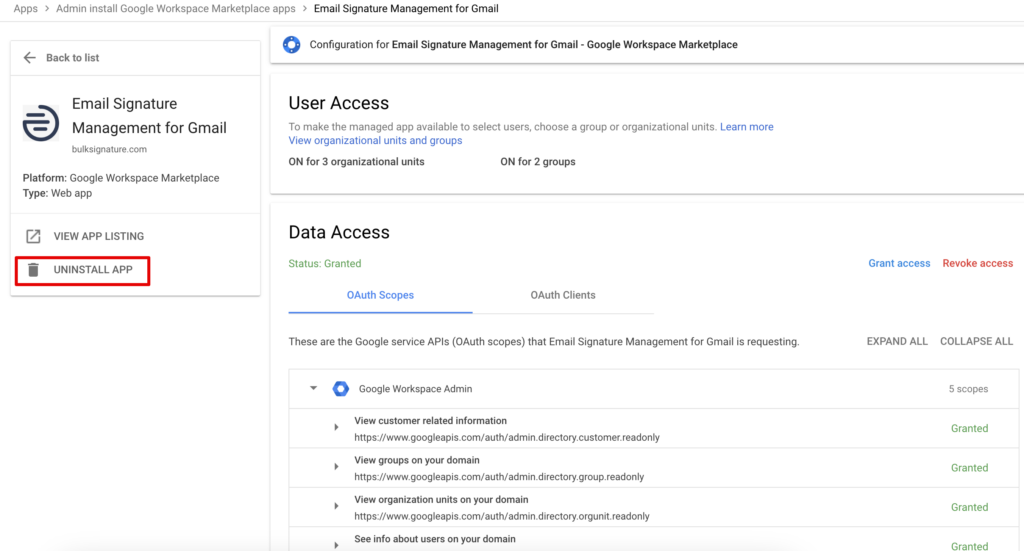Expand the View groups on your domain scope
1024x551 pixels.
pos(336,467)
